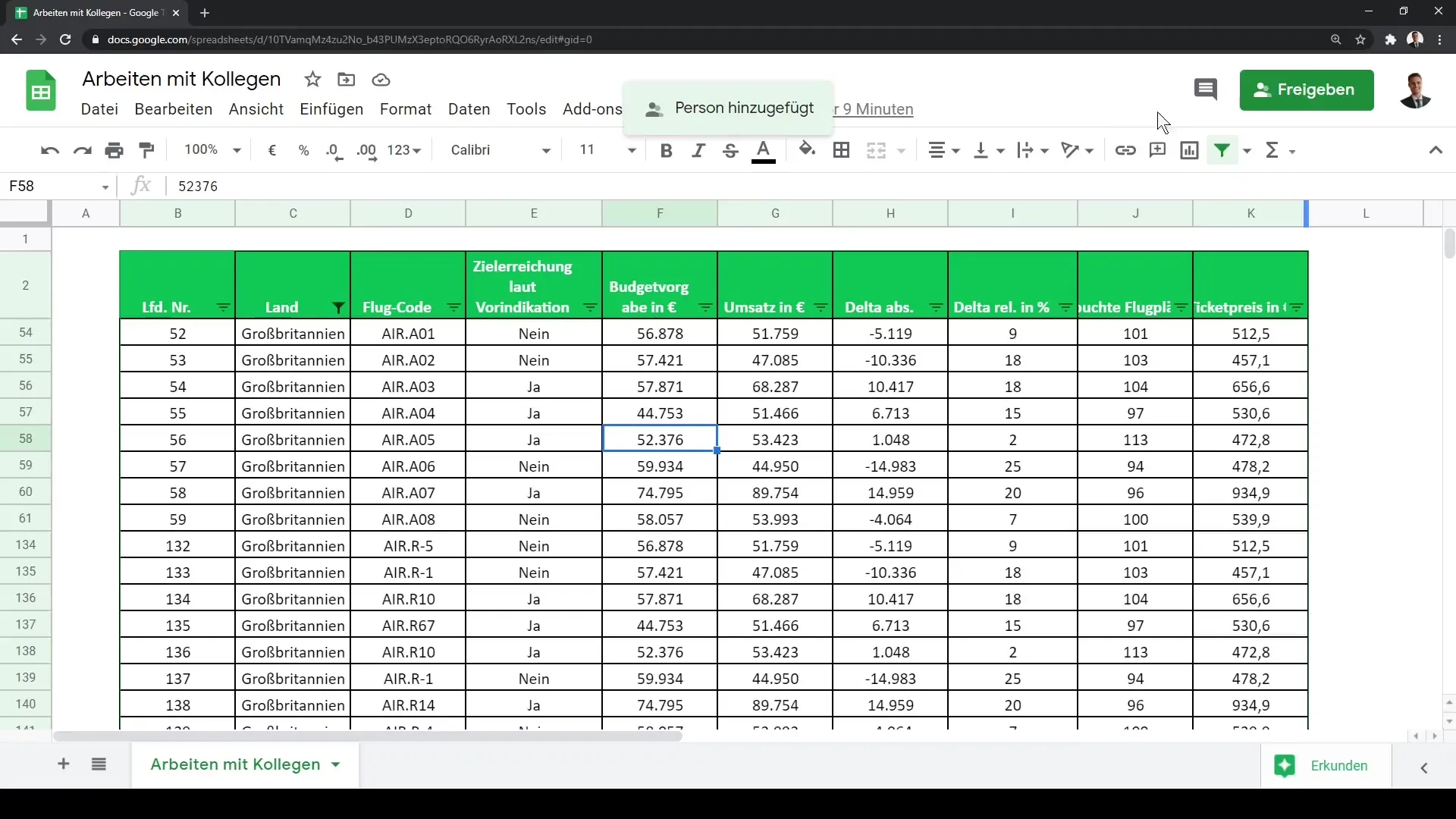Open the 100% zoom dropdown
This screenshot has height=819, width=1456.
coord(212,150)
